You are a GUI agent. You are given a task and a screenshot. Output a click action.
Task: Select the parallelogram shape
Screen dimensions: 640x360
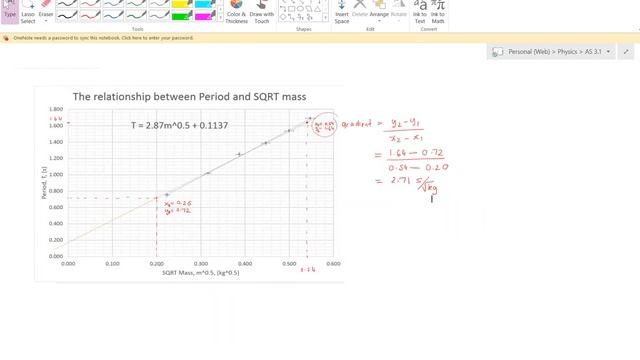309,9
